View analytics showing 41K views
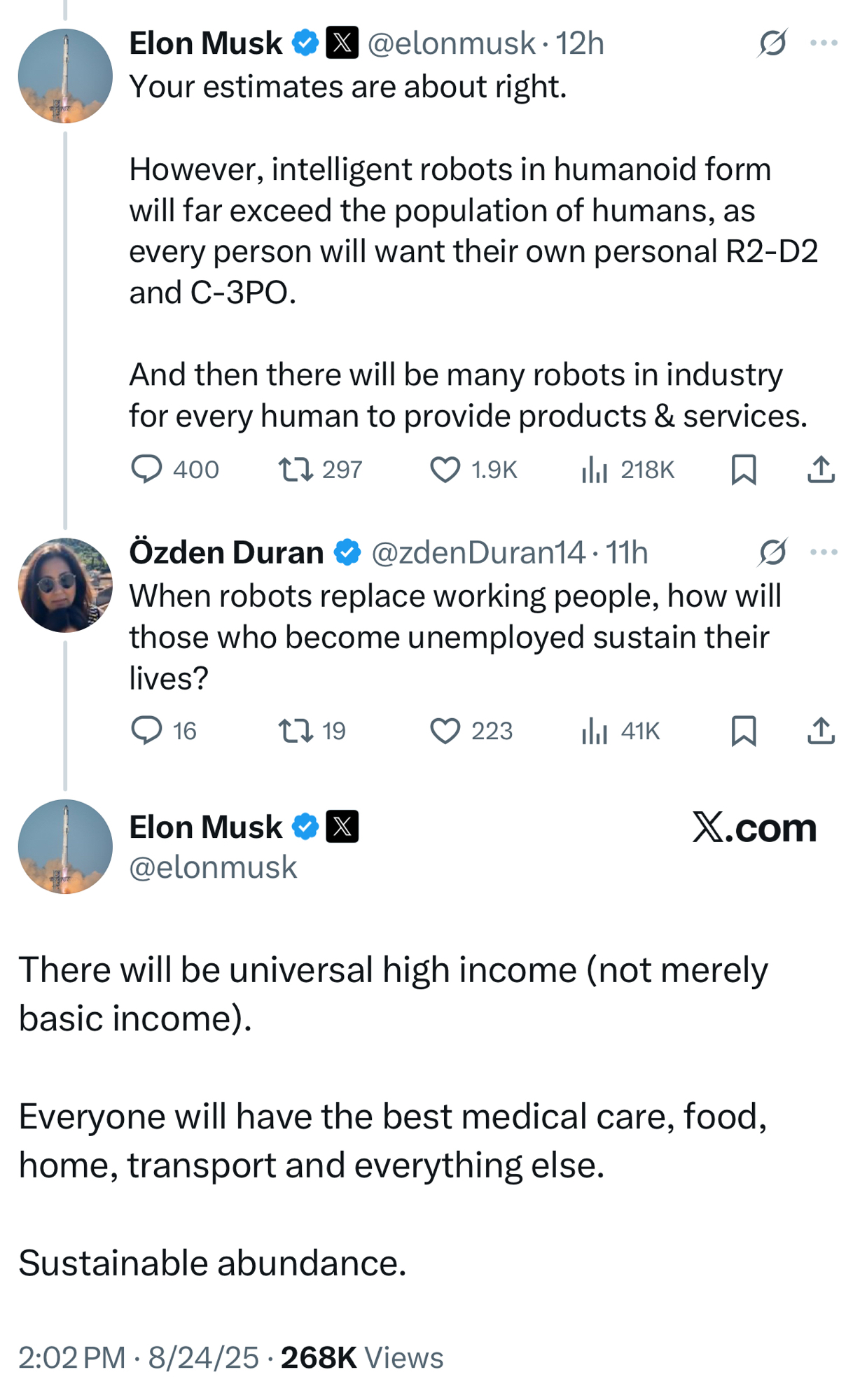 (x=595, y=731)
